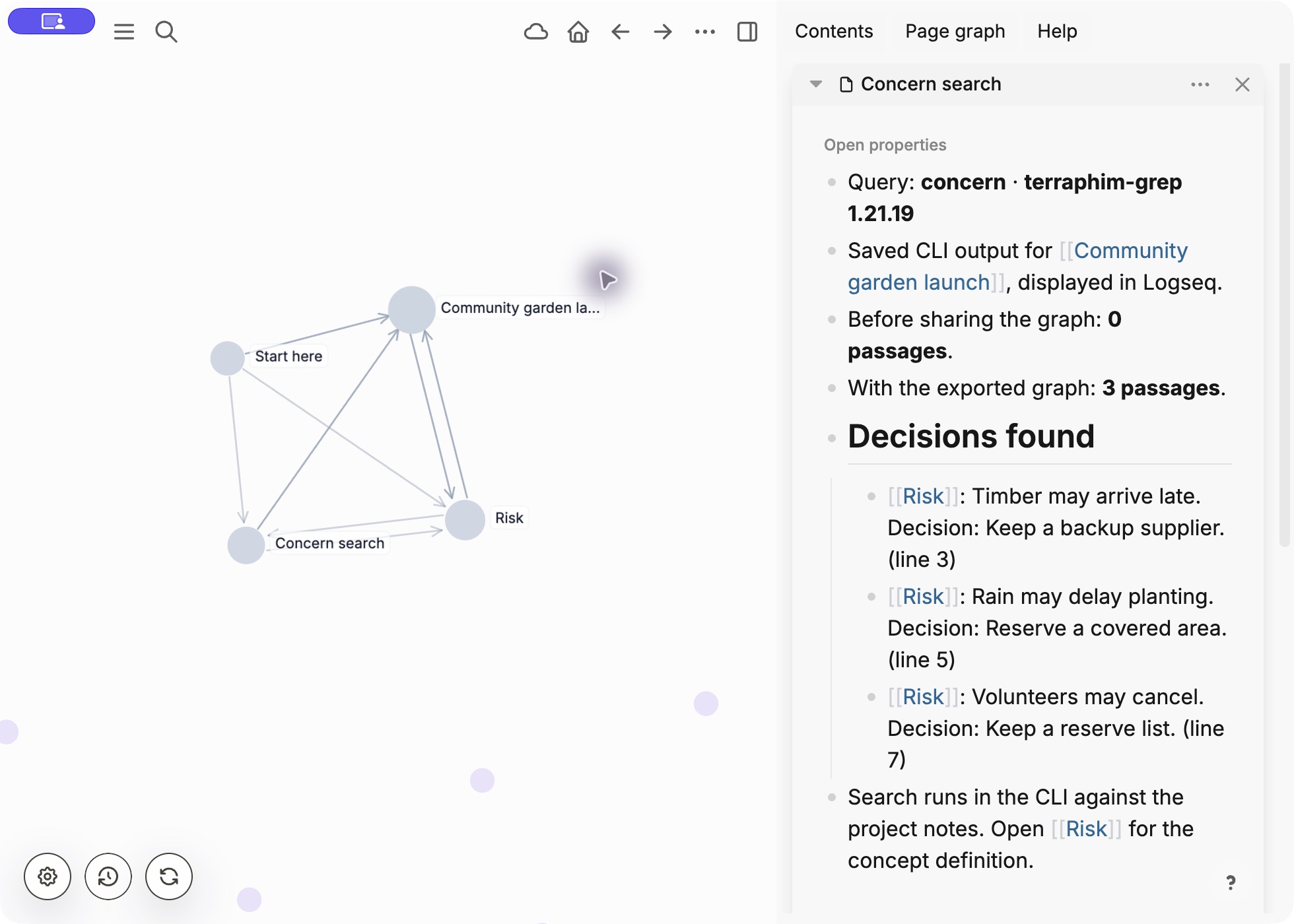Collapse the Concern search sidebar block
The height and width of the screenshot is (924, 1294).
(816, 84)
